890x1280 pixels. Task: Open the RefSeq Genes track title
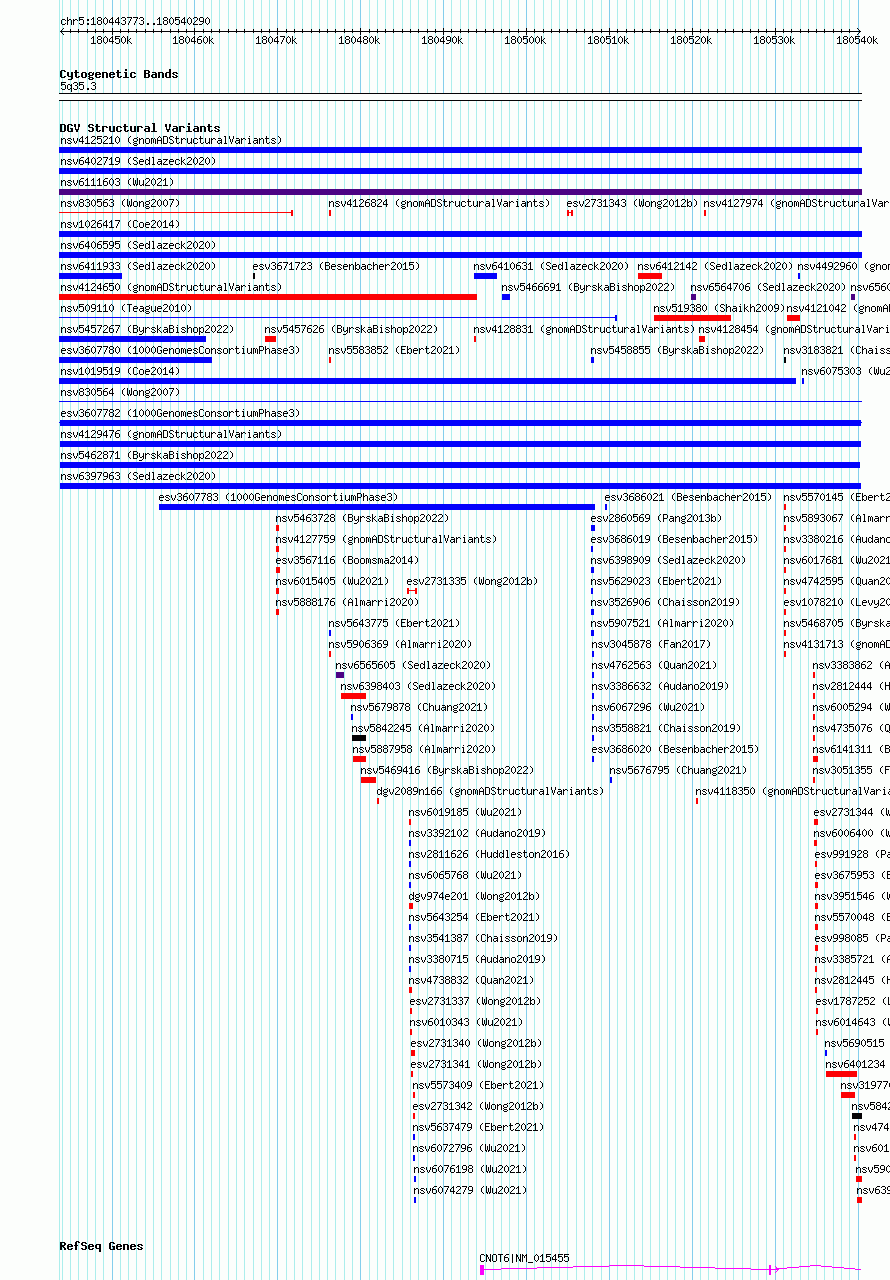[x=101, y=1246]
